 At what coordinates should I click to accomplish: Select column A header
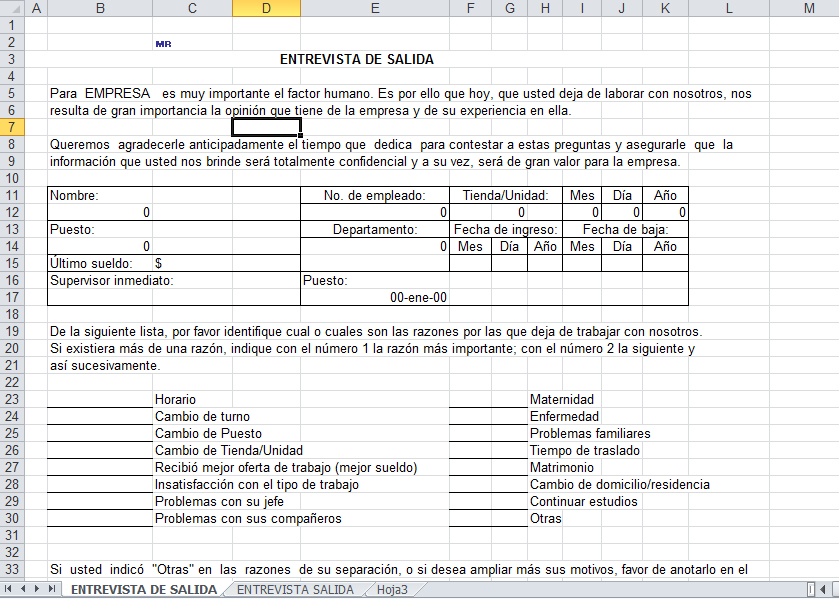tap(36, 8)
